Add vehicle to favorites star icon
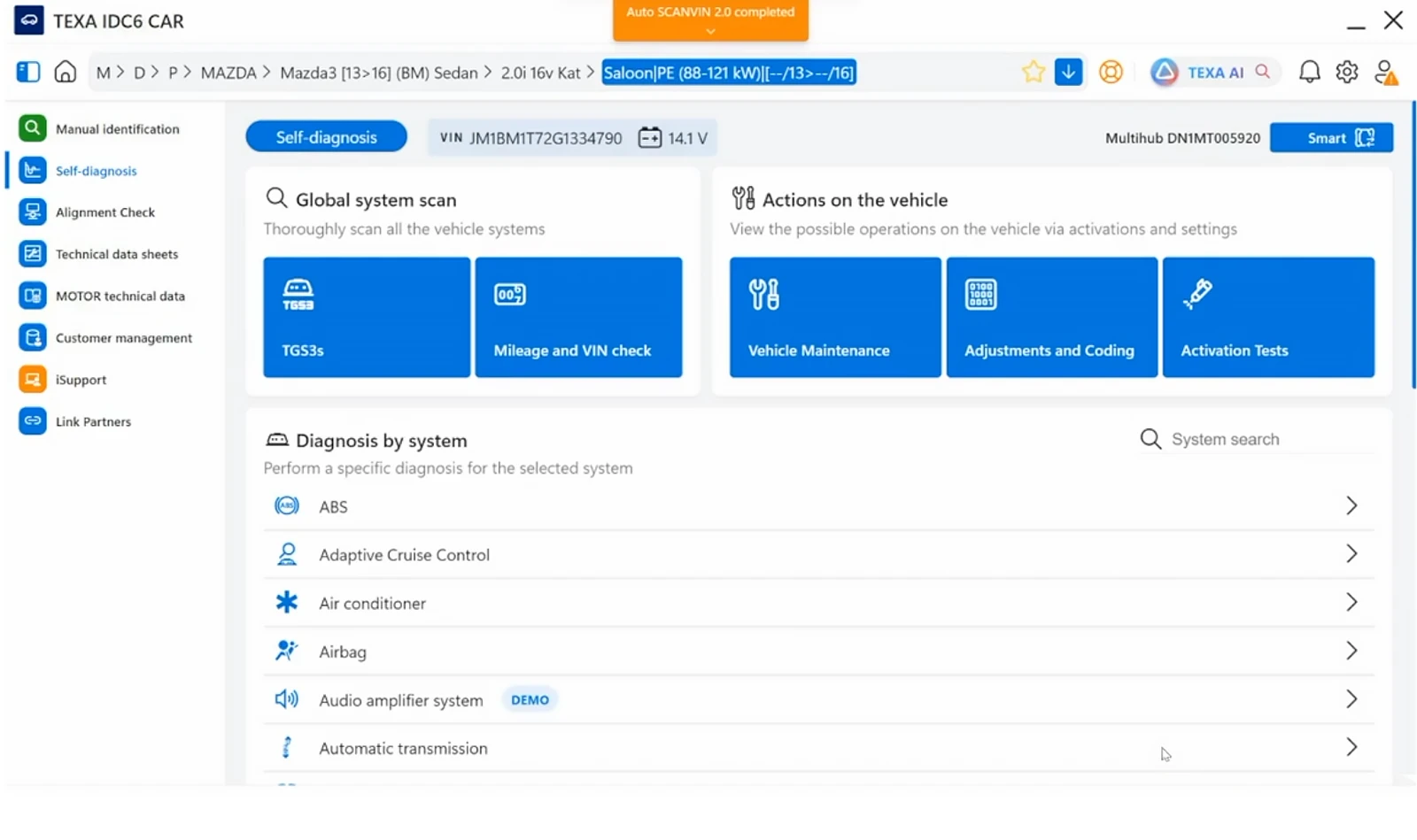Image resolution: width=1417 pixels, height=840 pixels. point(1033,72)
